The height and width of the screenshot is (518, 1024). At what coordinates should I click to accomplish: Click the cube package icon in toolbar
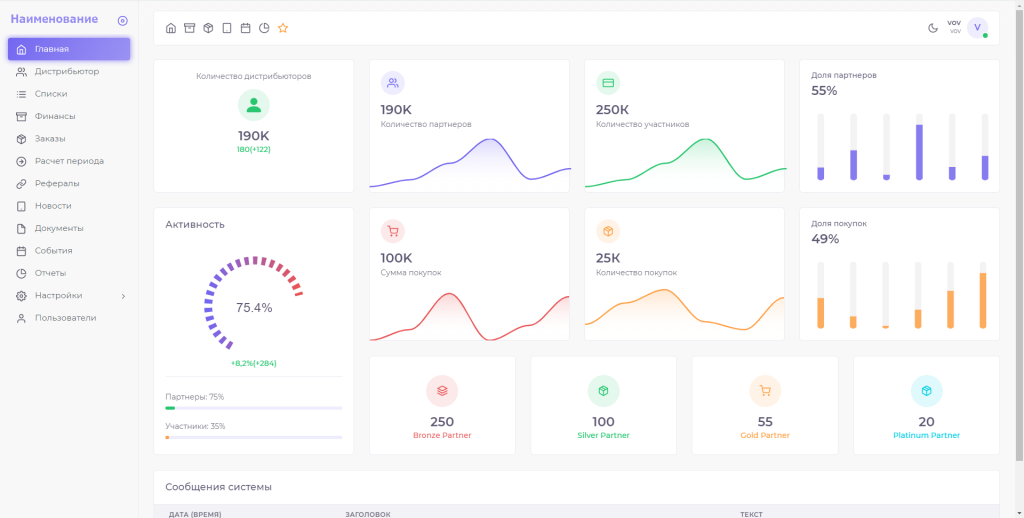208,28
